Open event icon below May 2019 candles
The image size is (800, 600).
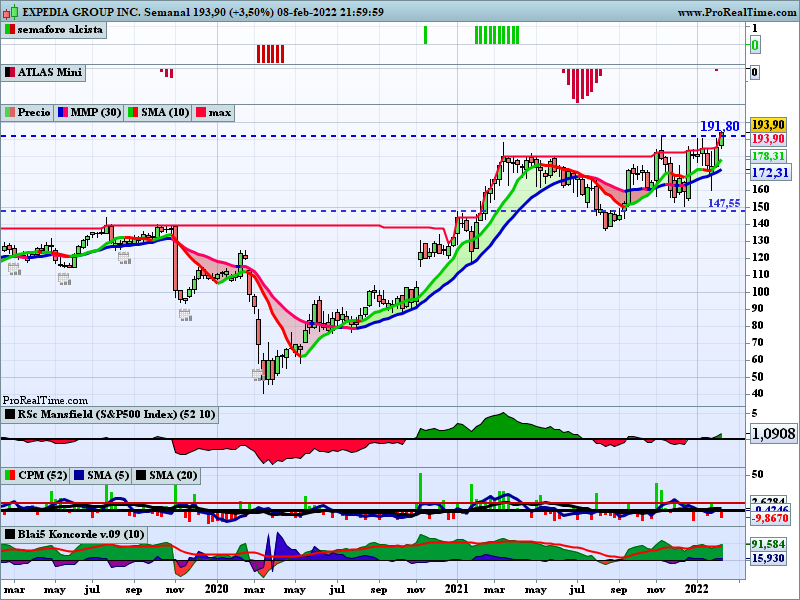[x=64, y=279]
